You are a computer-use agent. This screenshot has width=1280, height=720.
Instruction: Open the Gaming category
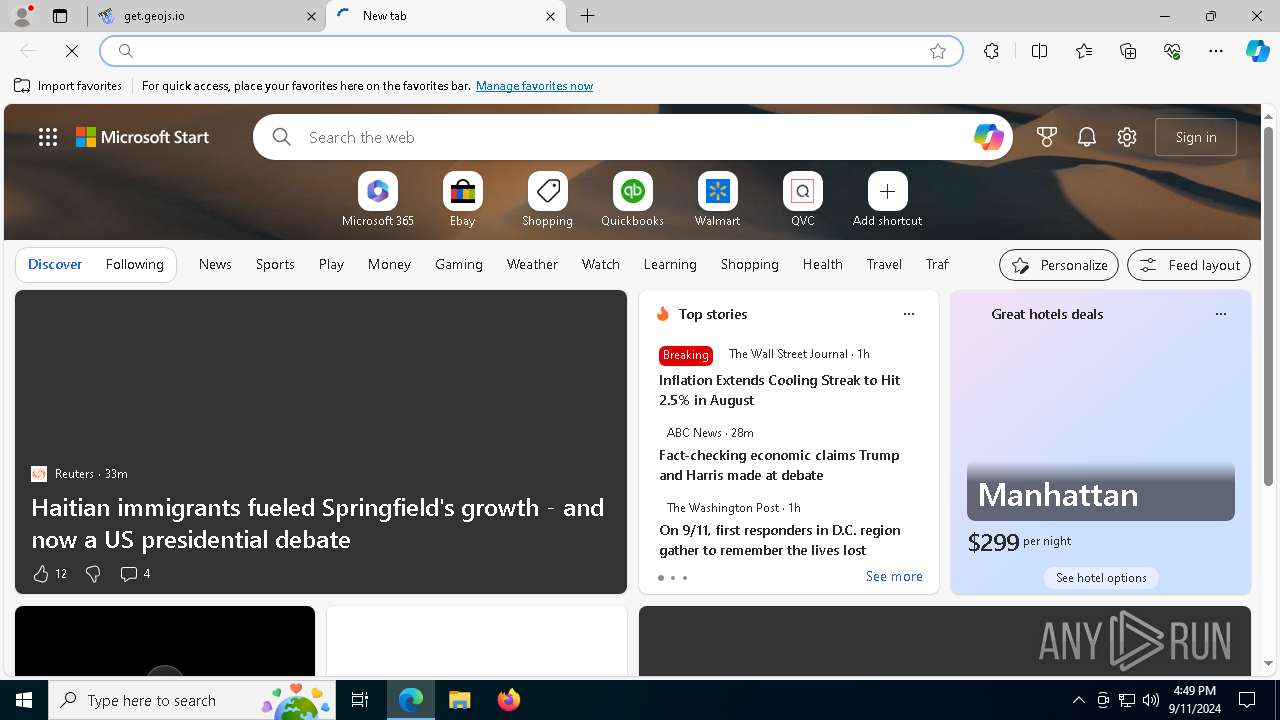459,264
